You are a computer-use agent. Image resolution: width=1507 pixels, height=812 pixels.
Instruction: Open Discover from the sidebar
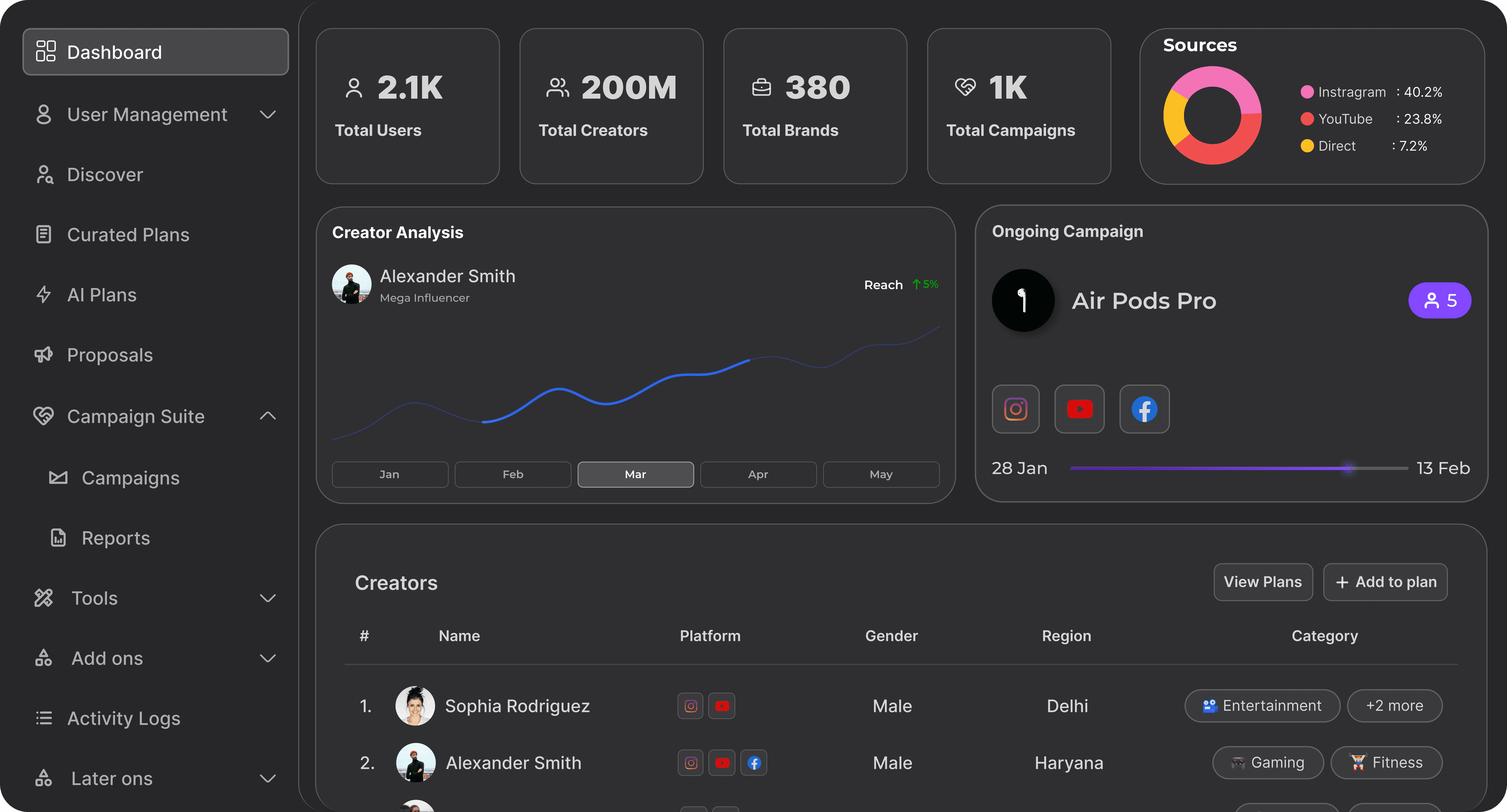(105, 175)
